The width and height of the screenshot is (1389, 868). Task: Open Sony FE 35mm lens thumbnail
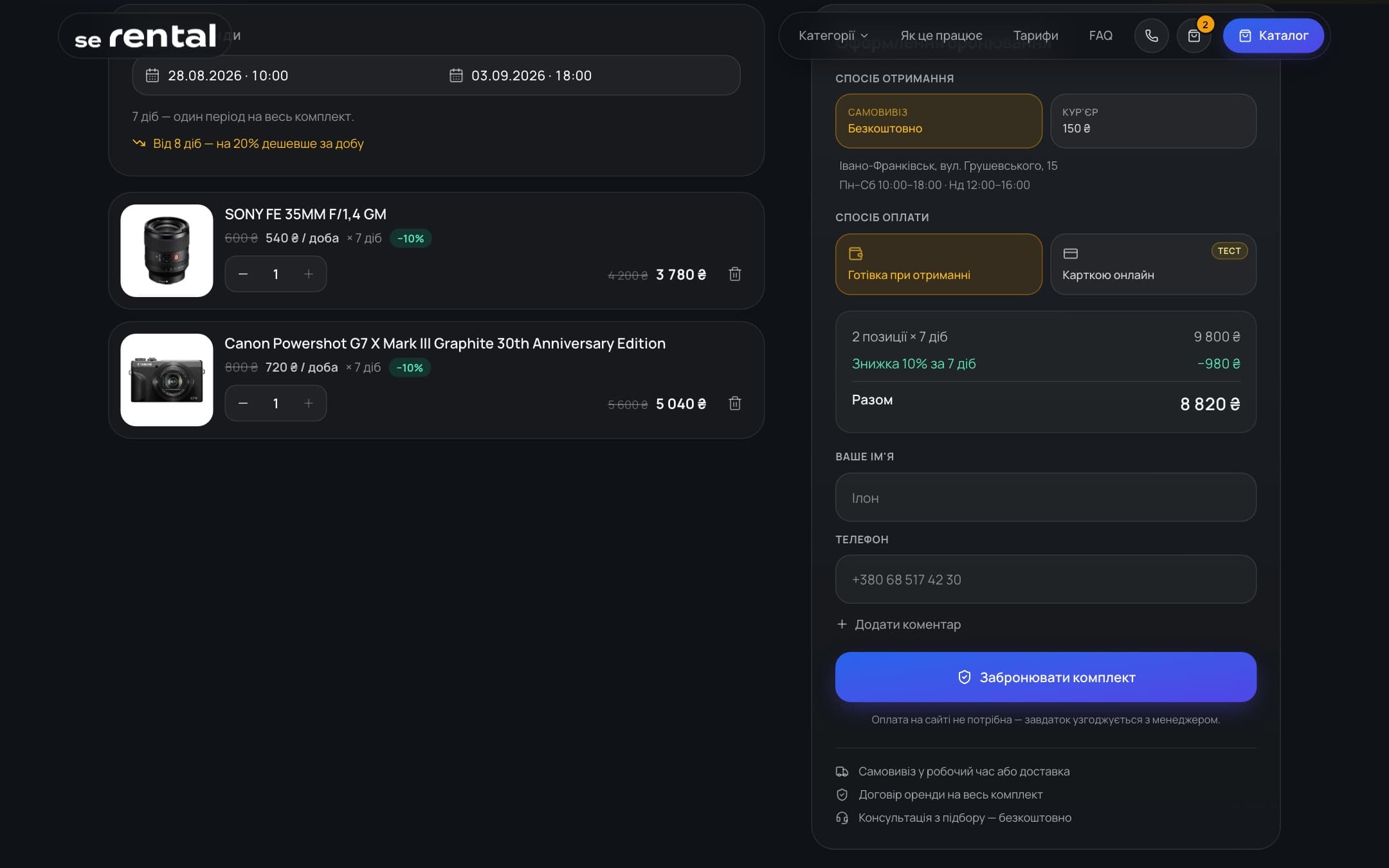point(167,251)
